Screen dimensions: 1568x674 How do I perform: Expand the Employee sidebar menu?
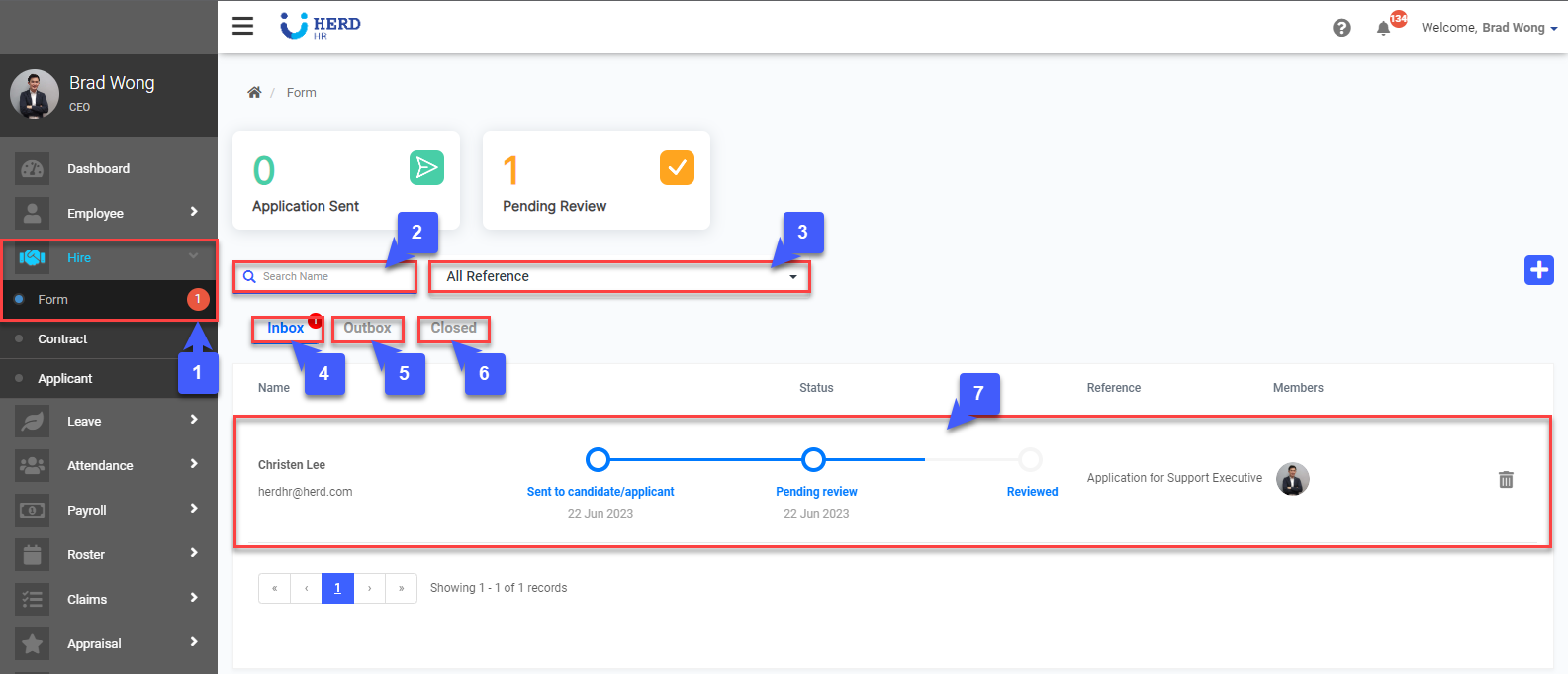(x=109, y=213)
